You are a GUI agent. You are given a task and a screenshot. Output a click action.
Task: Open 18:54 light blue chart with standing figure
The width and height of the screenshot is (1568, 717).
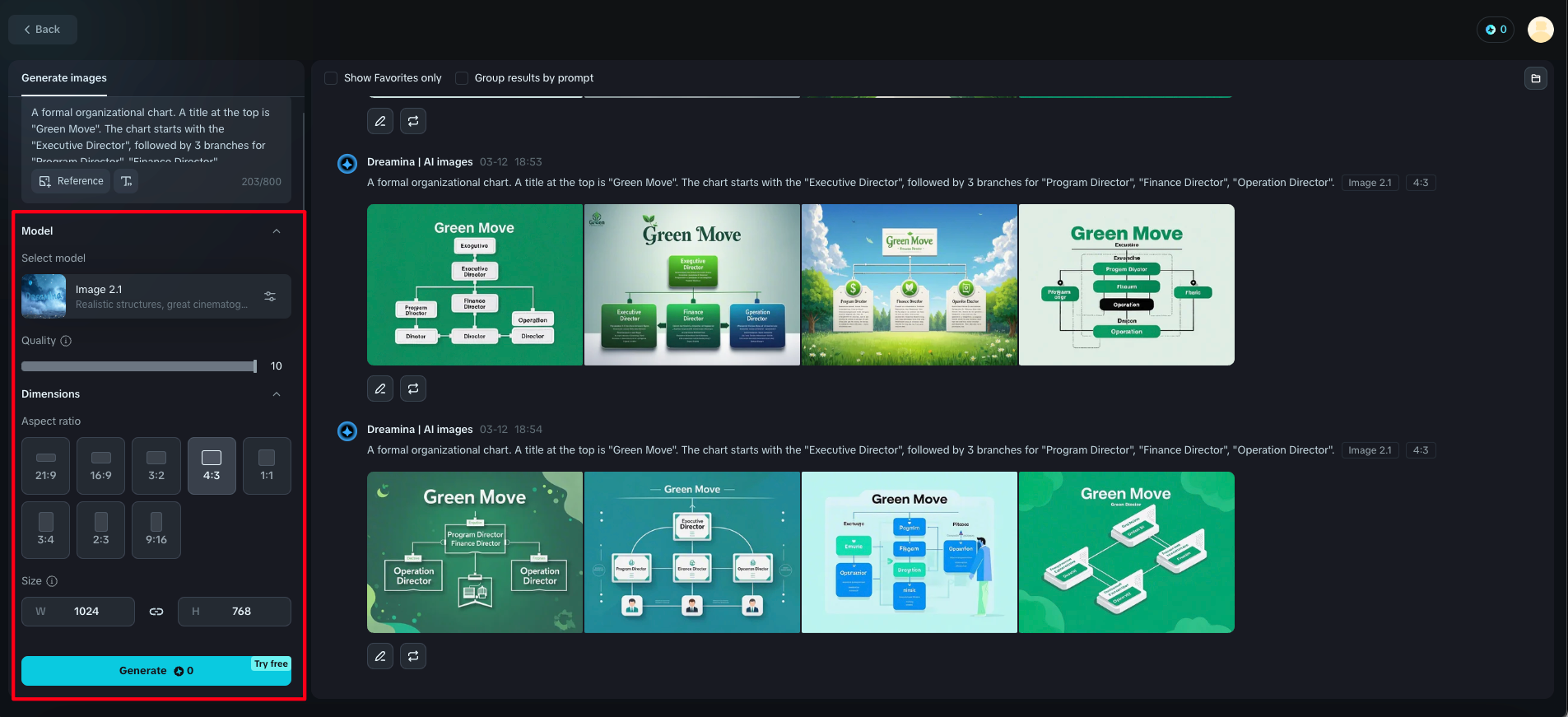pos(910,552)
